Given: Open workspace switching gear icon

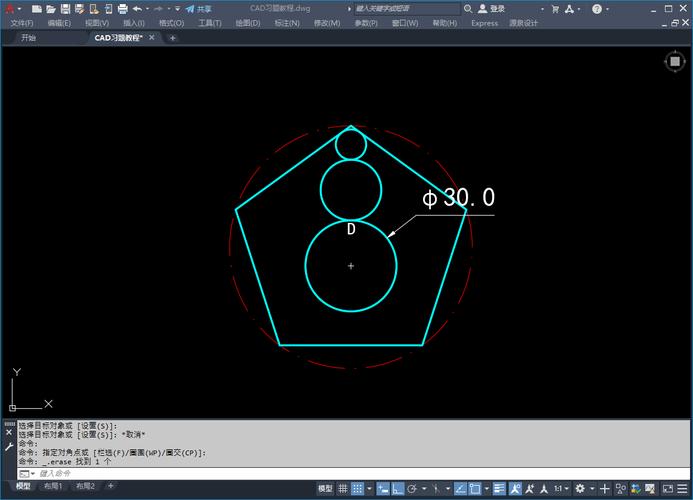Looking at the screenshot, I should (580, 489).
